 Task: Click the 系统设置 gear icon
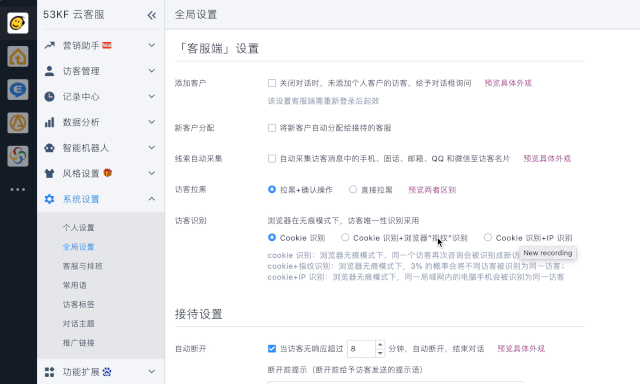[49, 199]
